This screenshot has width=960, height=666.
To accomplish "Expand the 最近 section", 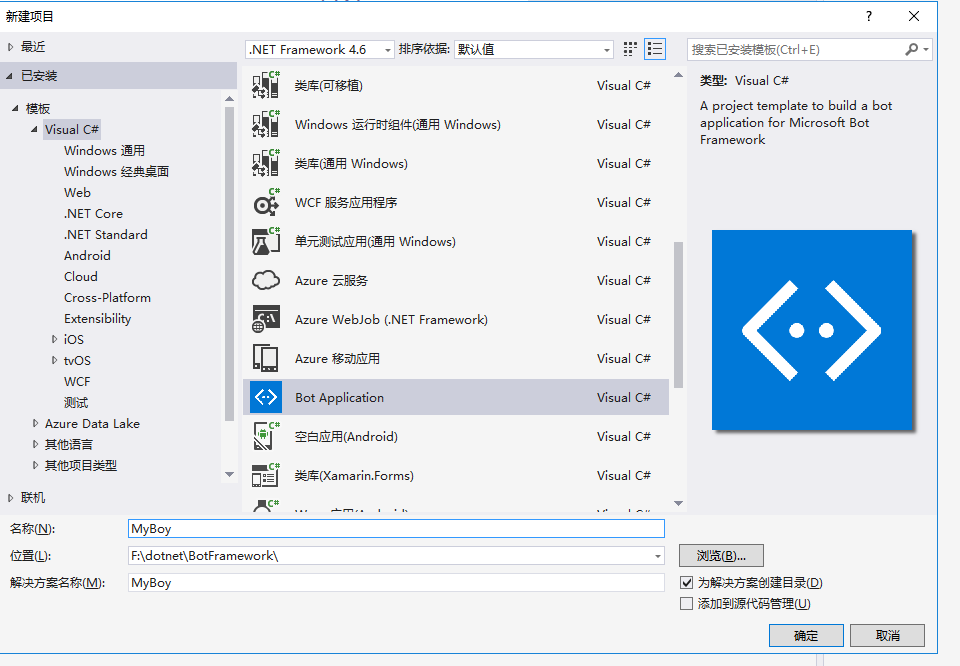I will (x=10, y=47).
